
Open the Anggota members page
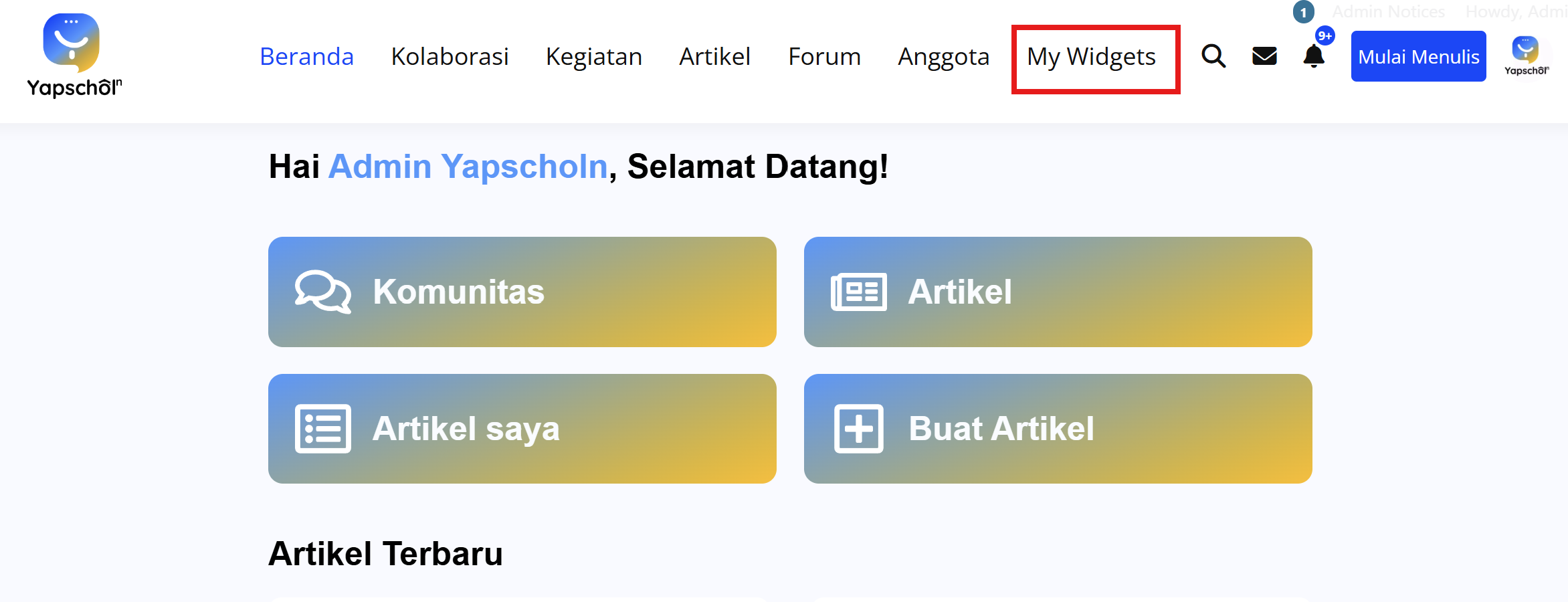coord(943,57)
